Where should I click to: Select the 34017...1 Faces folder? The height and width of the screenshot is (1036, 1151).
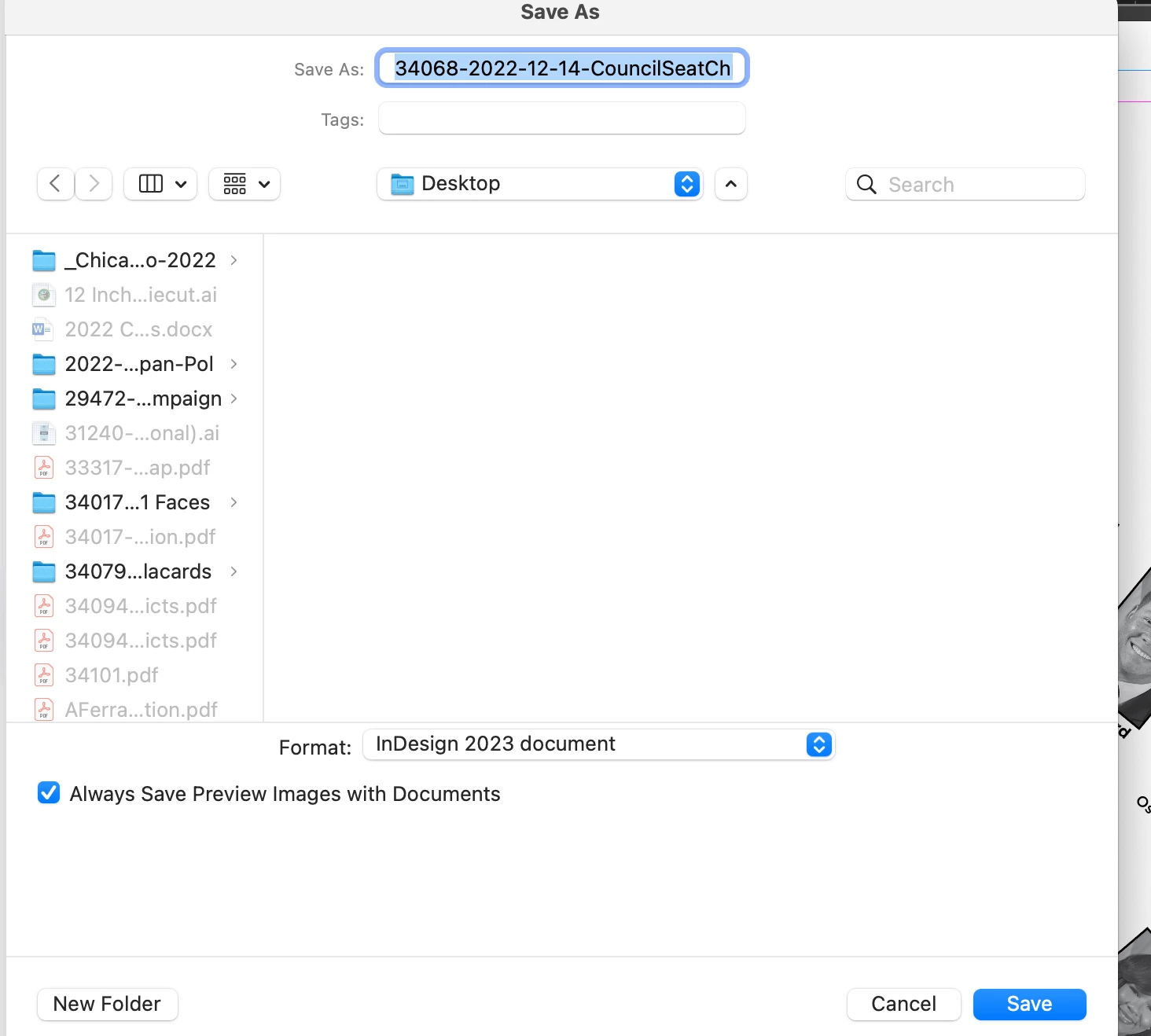point(135,502)
